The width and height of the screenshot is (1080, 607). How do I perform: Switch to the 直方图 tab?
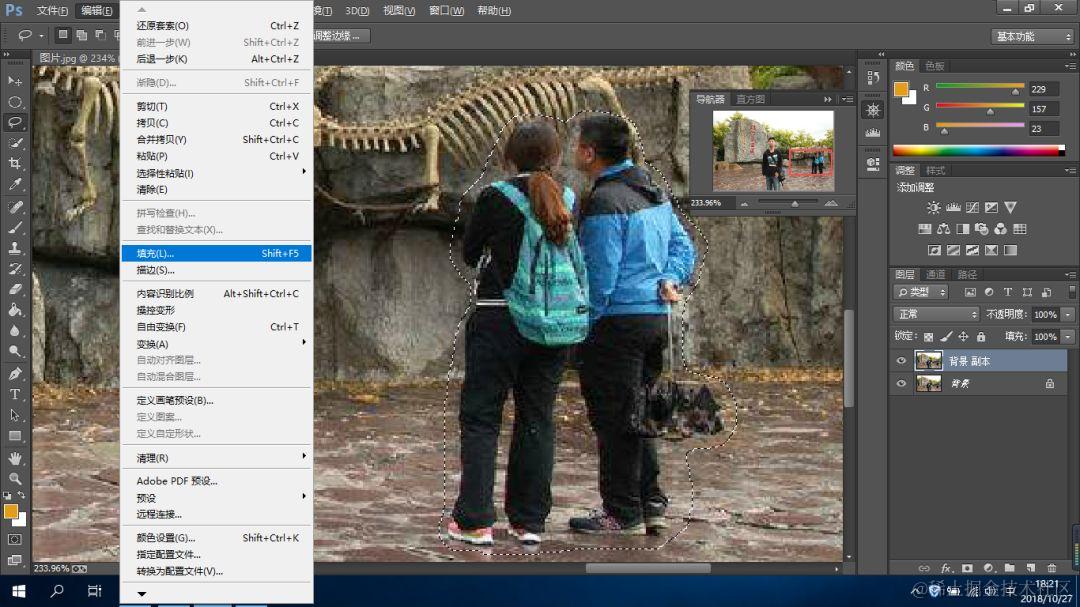750,99
